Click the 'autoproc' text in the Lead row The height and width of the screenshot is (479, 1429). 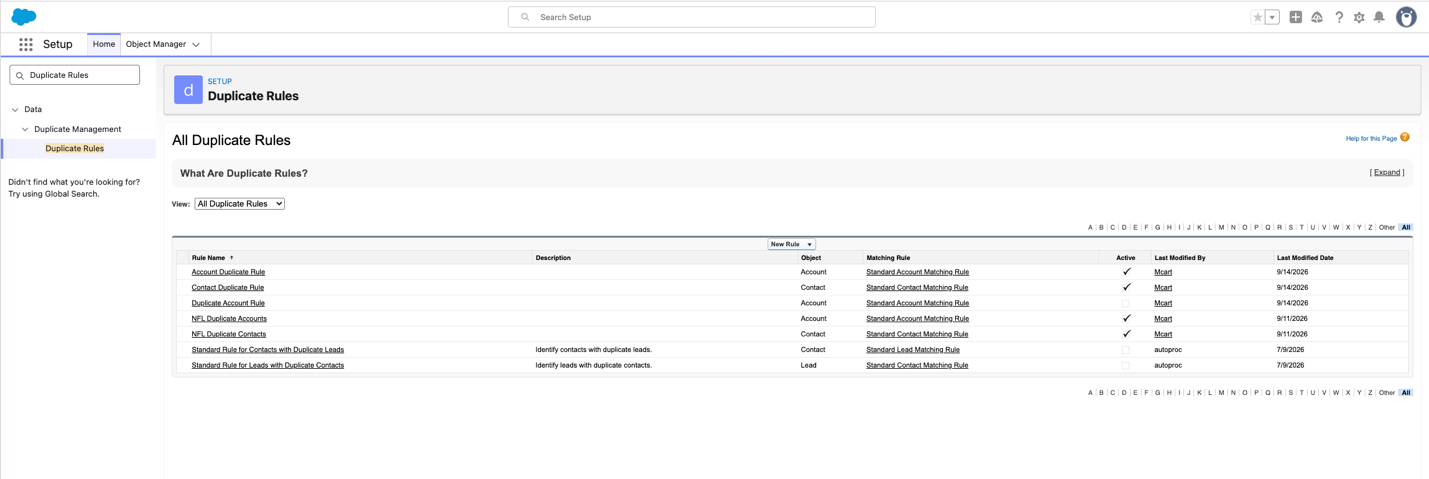1168,365
